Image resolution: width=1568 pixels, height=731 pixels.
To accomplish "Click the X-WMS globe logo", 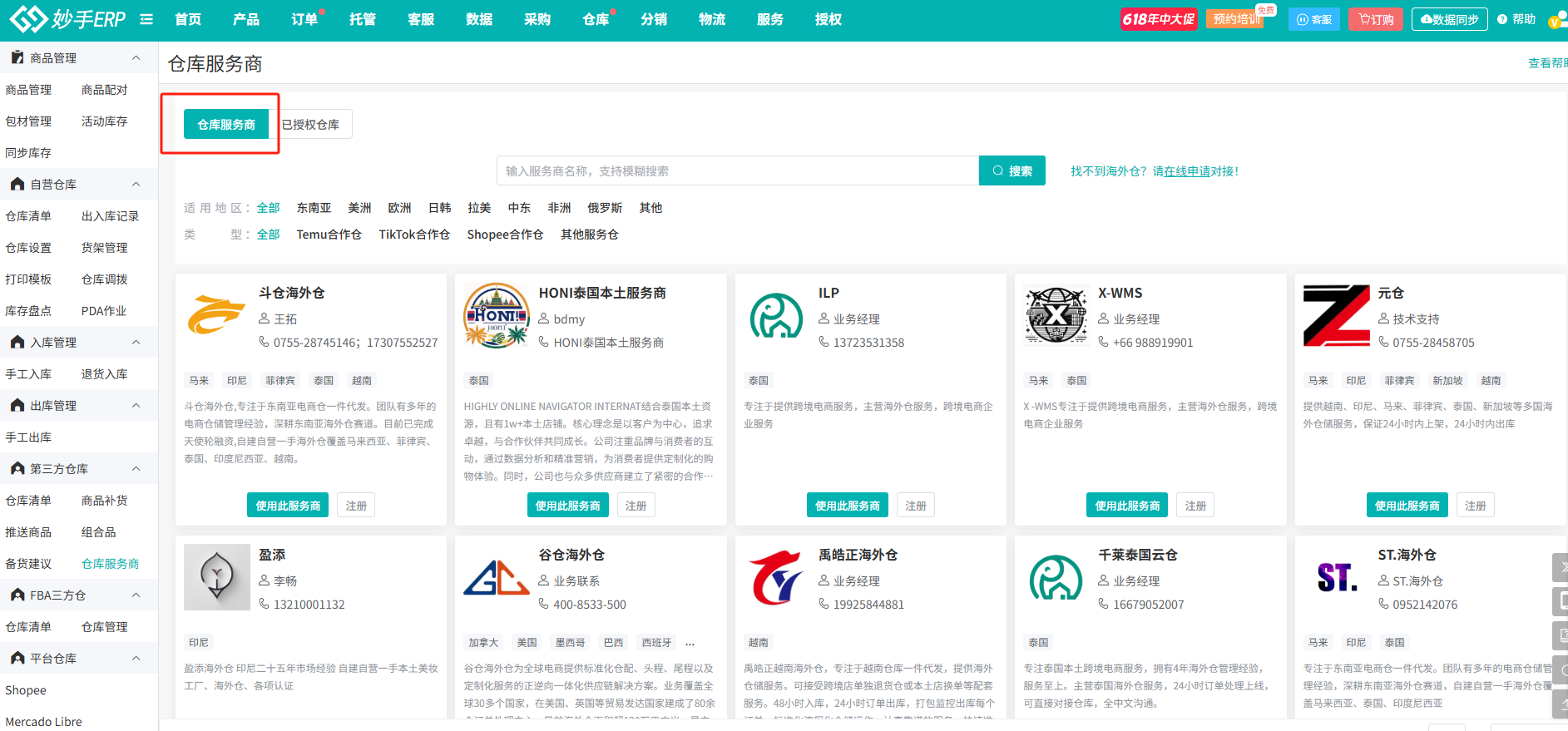I will [1056, 315].
